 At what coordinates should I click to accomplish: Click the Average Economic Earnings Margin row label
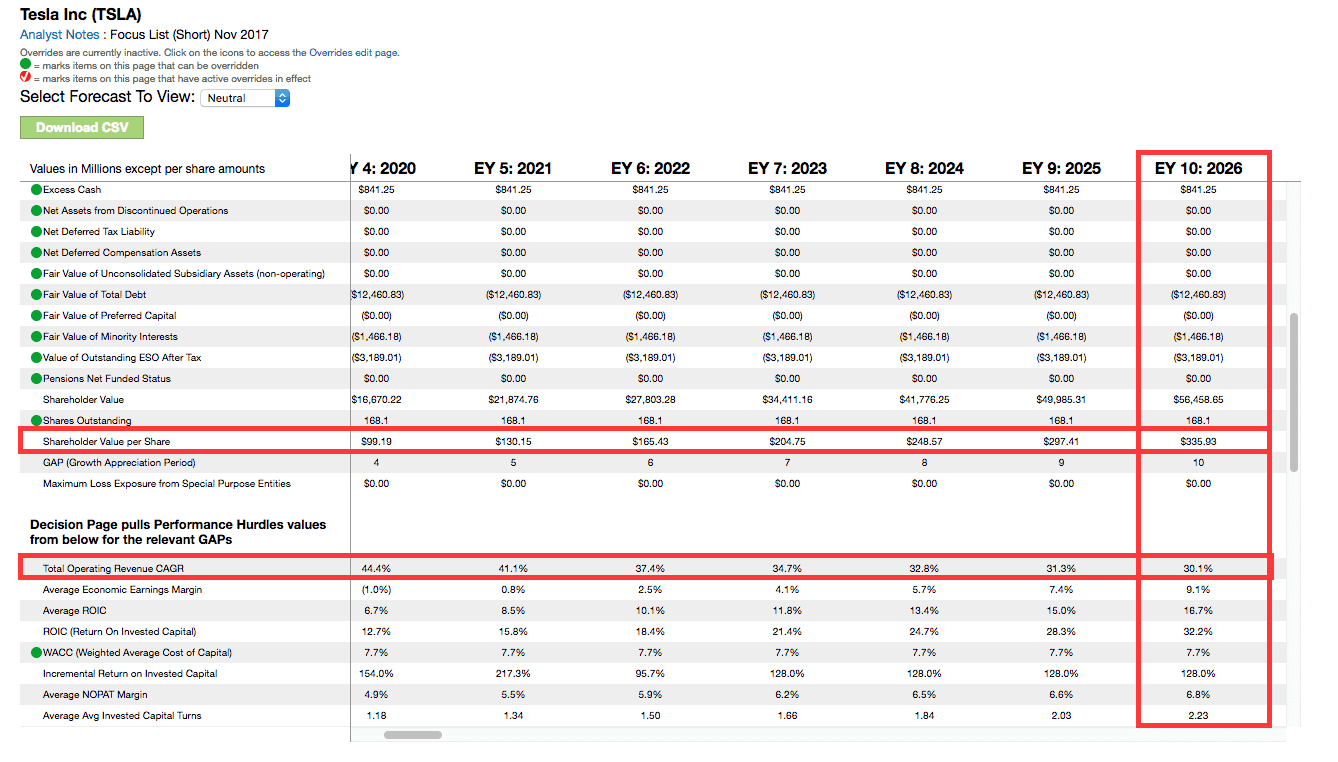[122, 590]
